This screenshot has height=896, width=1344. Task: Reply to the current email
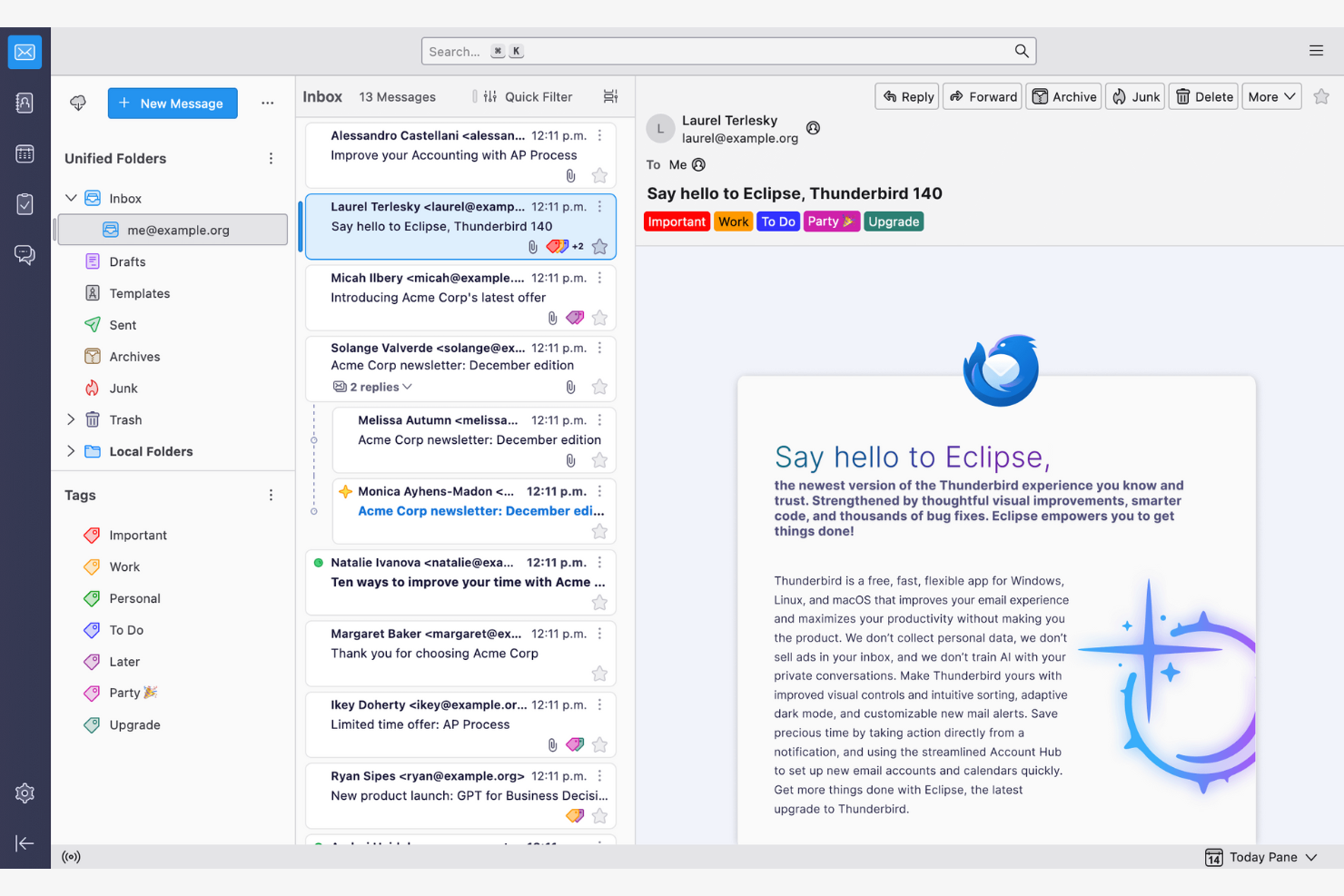(x=905, y=96)
